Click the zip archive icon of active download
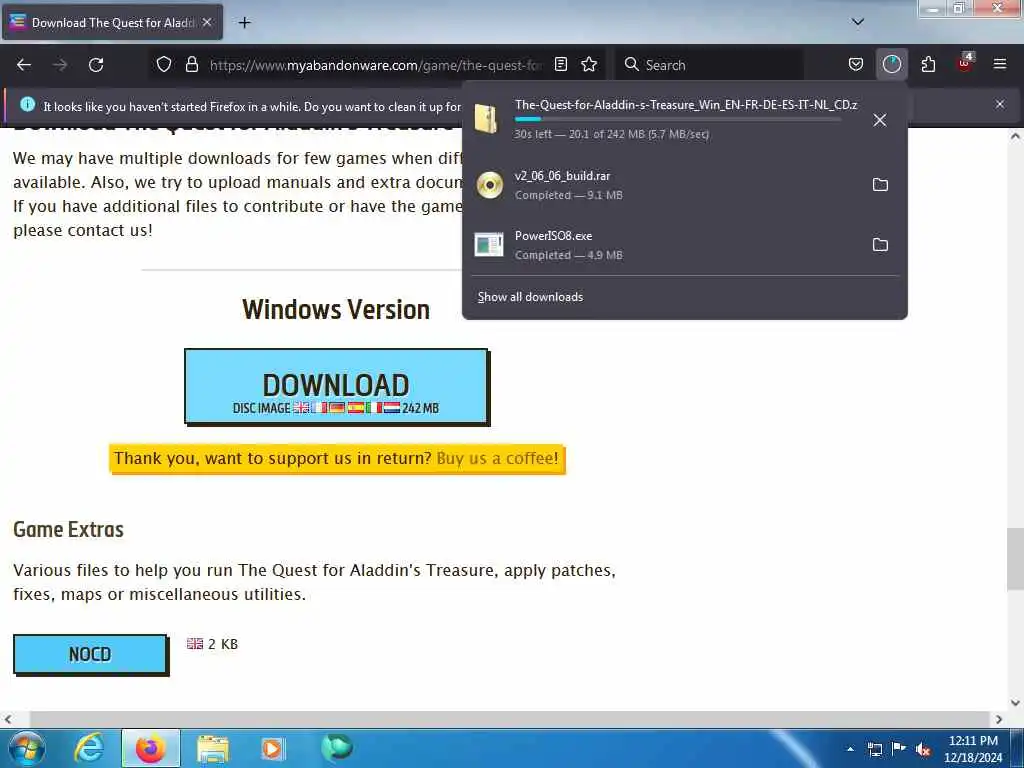 [x=487, y=119]
